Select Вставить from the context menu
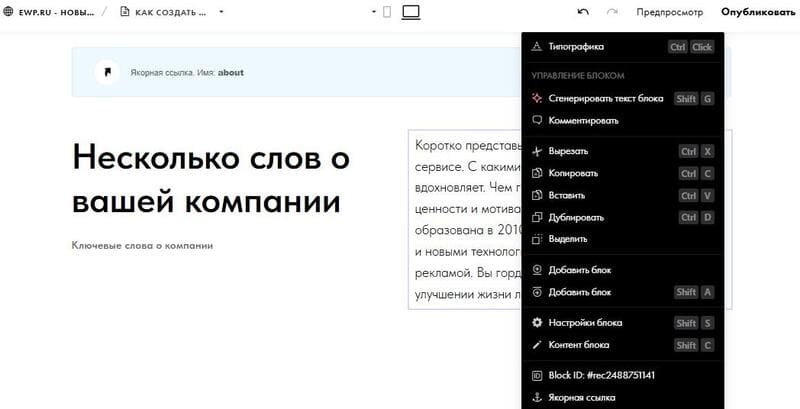Viewport: 800px width, 409px height. tap(622, 195)
